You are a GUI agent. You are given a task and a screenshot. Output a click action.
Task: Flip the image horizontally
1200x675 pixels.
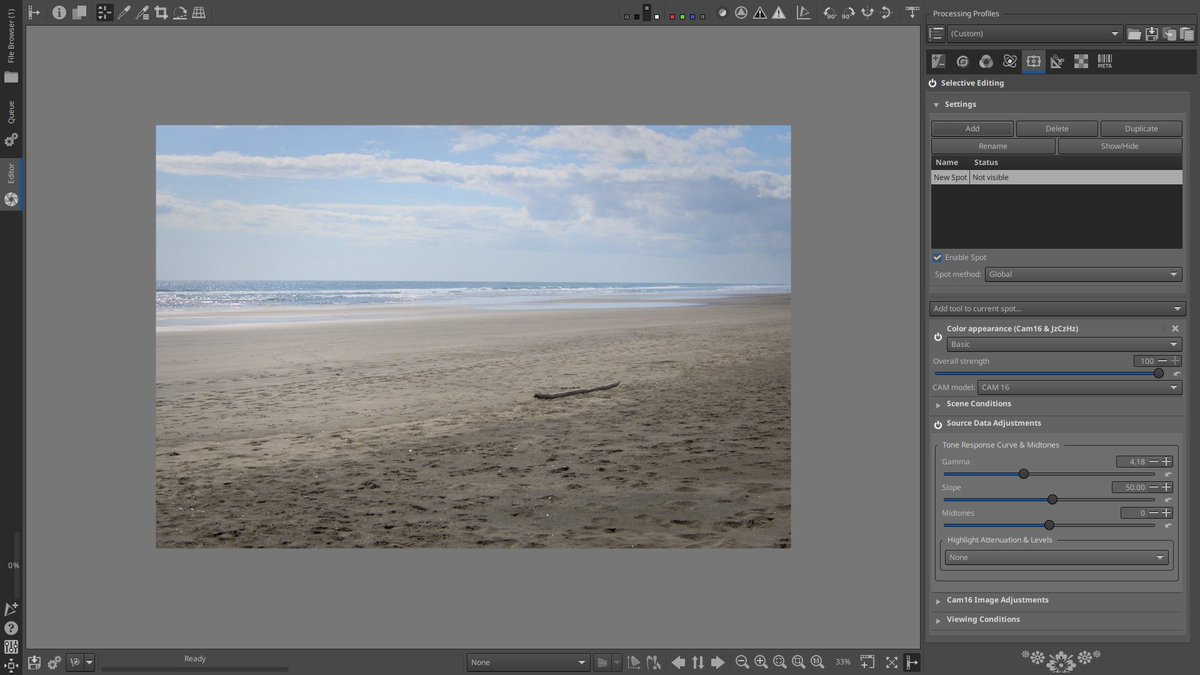(x=867, y=13)
